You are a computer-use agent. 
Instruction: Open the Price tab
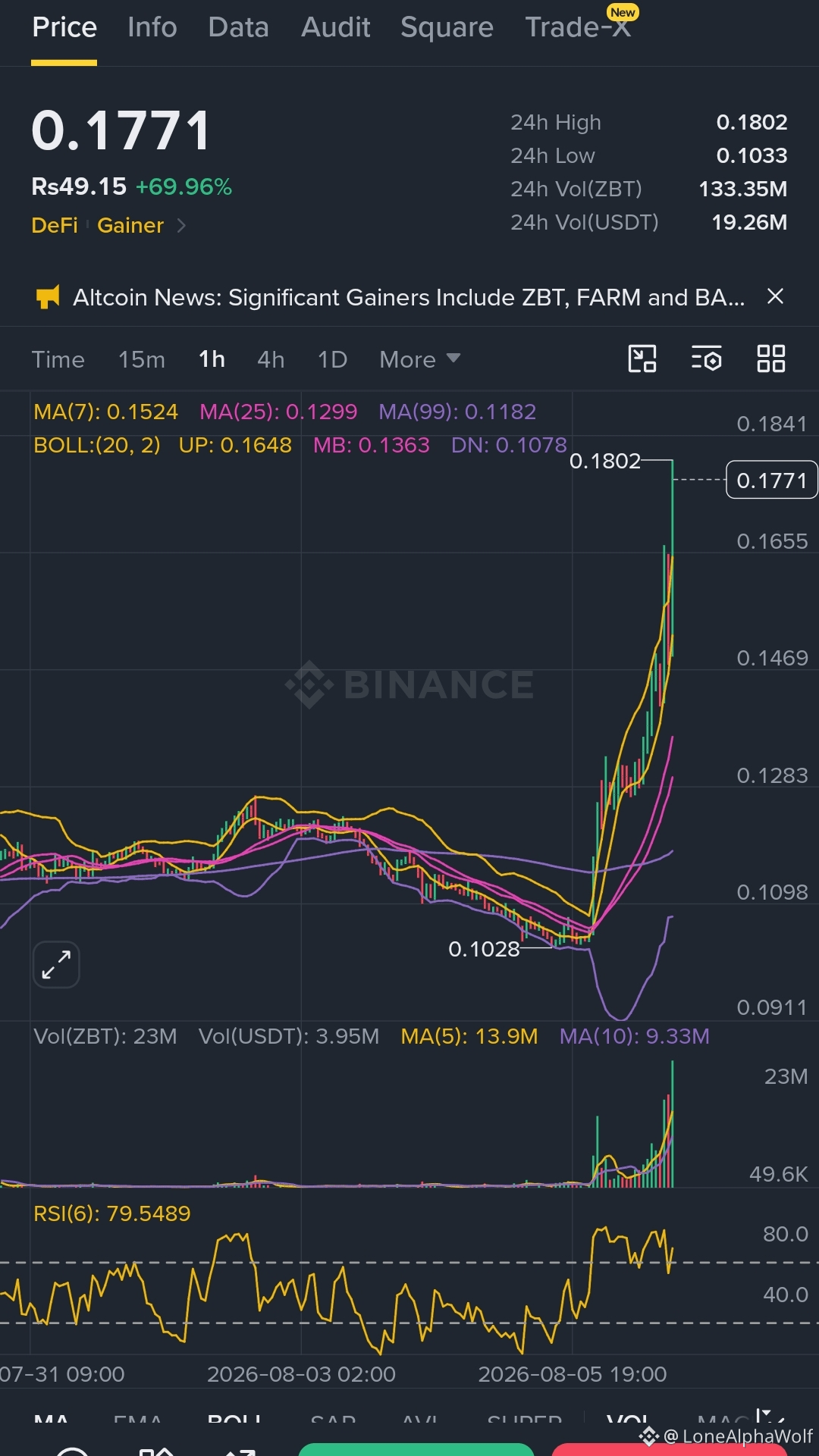[64, 27]
